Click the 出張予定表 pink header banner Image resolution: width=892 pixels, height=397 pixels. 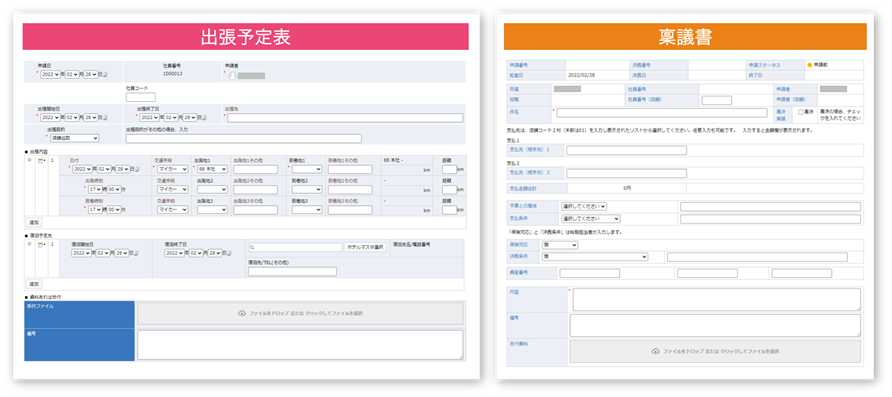pyautogui.click(x=246, y=36)
